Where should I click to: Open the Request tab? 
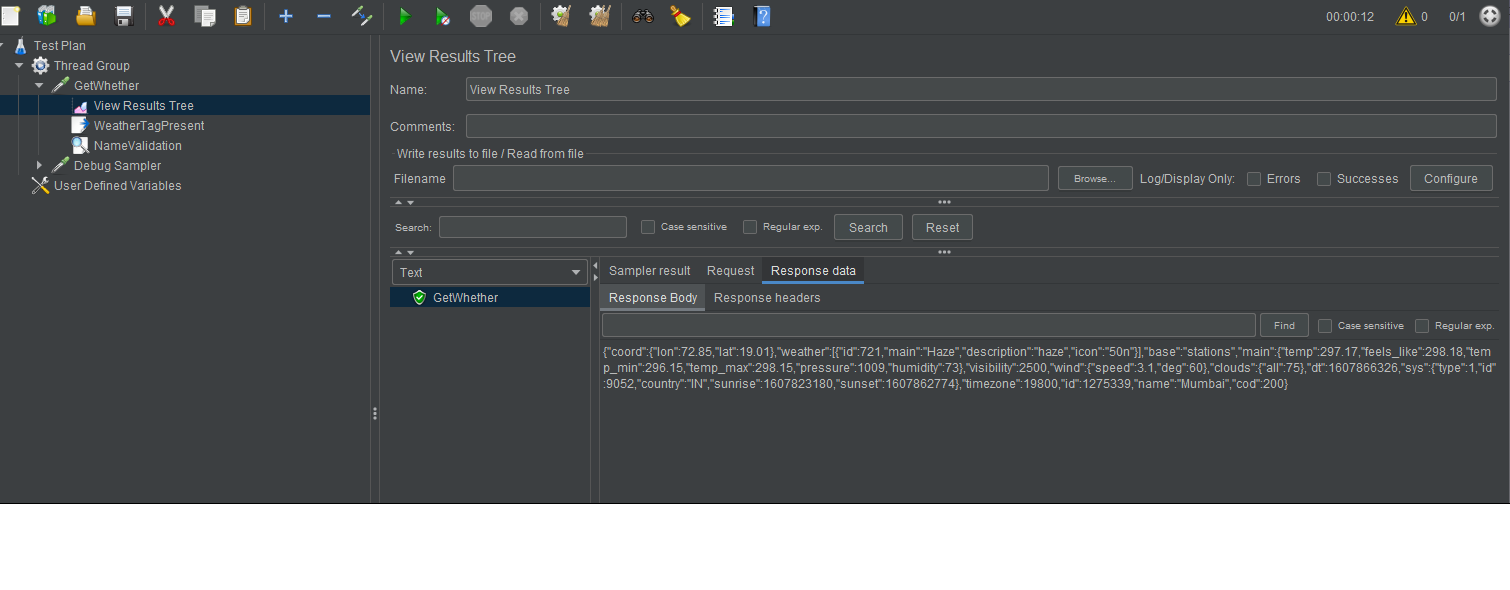730,270
